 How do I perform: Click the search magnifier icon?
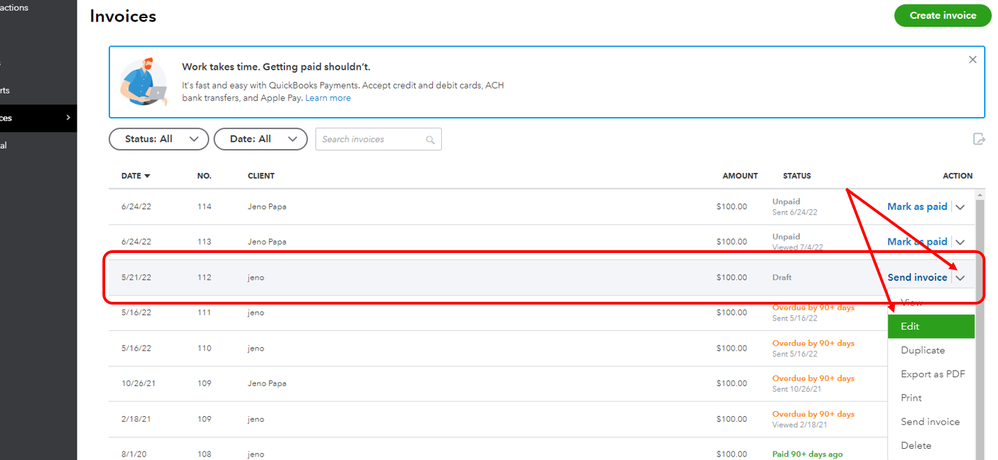coord(430,140)
